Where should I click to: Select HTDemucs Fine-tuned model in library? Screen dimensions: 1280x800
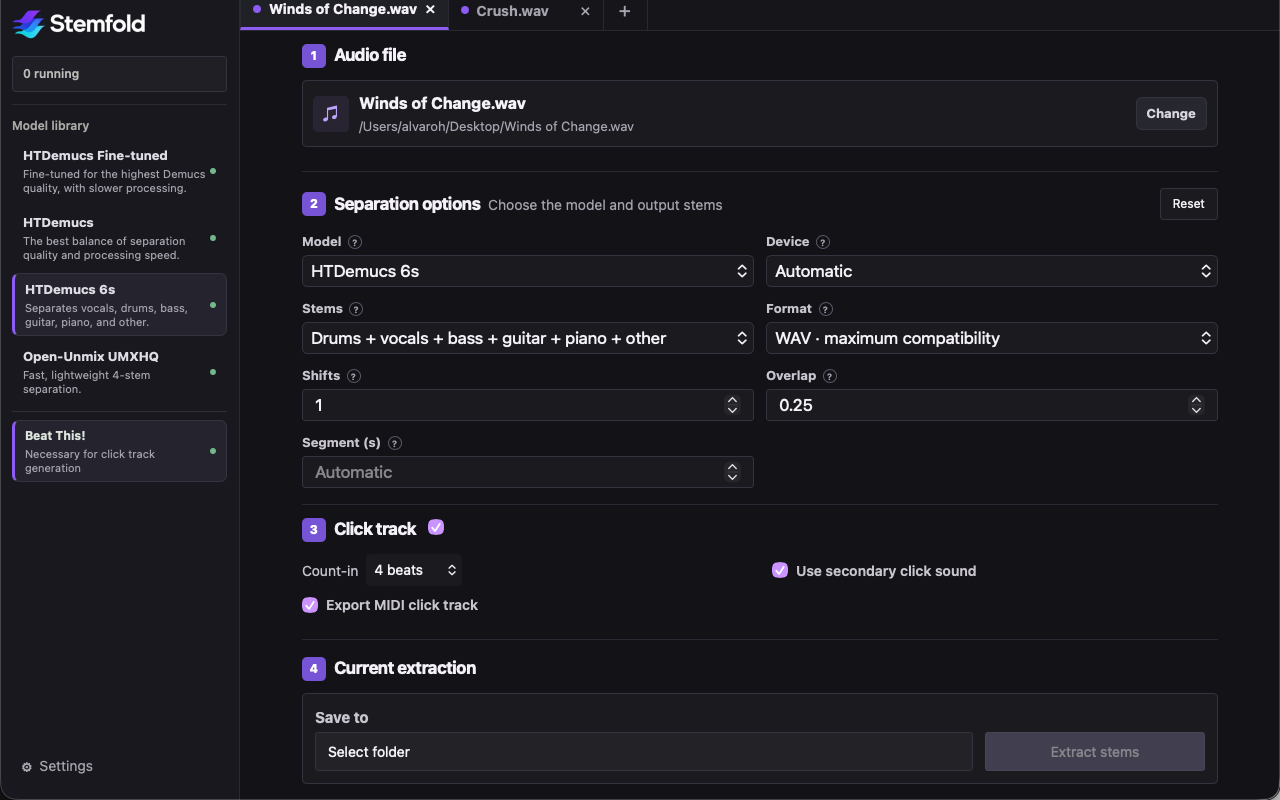pyautogui.click(x=119, y=171)
